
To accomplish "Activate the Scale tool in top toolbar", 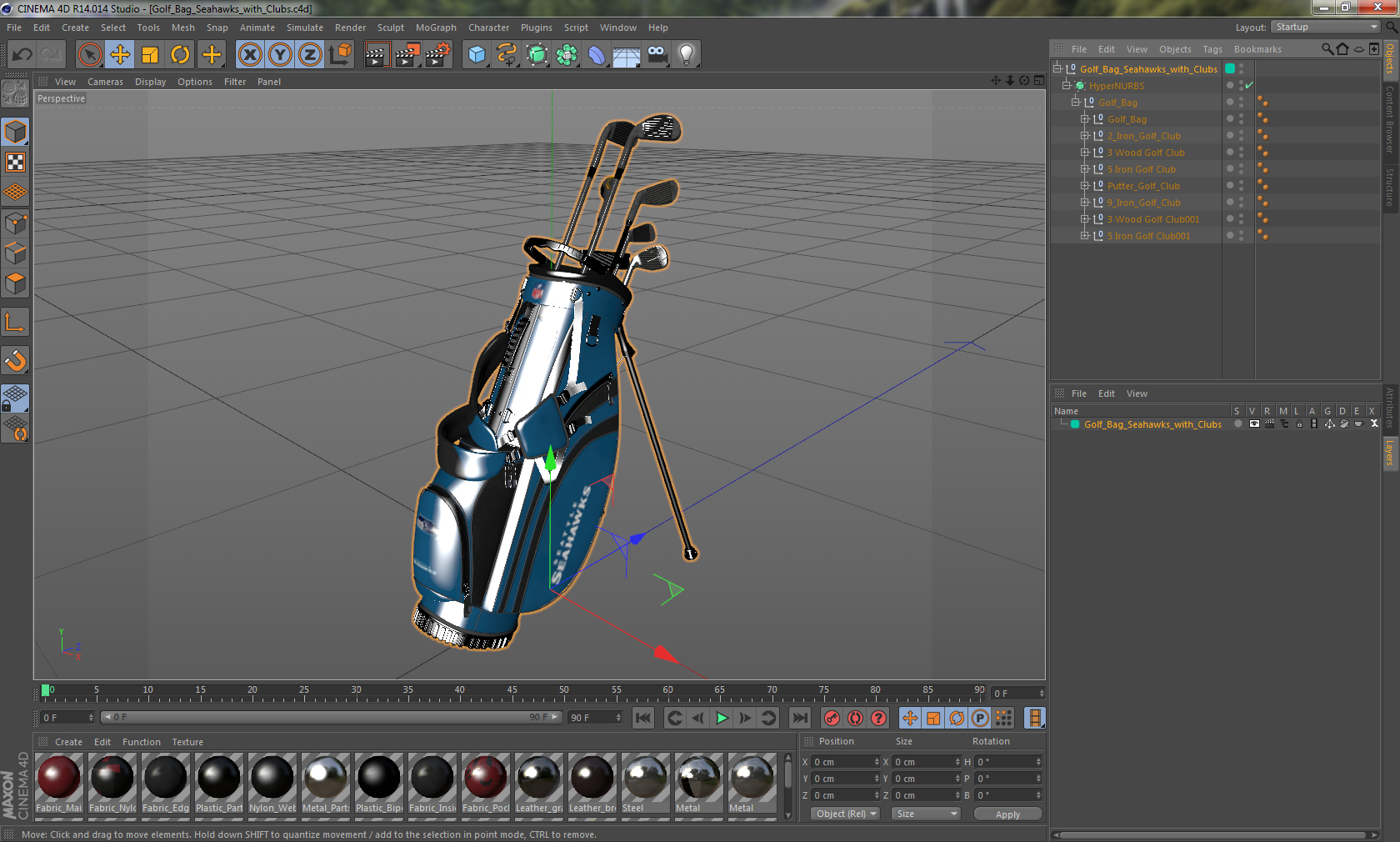I will click(x=150, y=55).
